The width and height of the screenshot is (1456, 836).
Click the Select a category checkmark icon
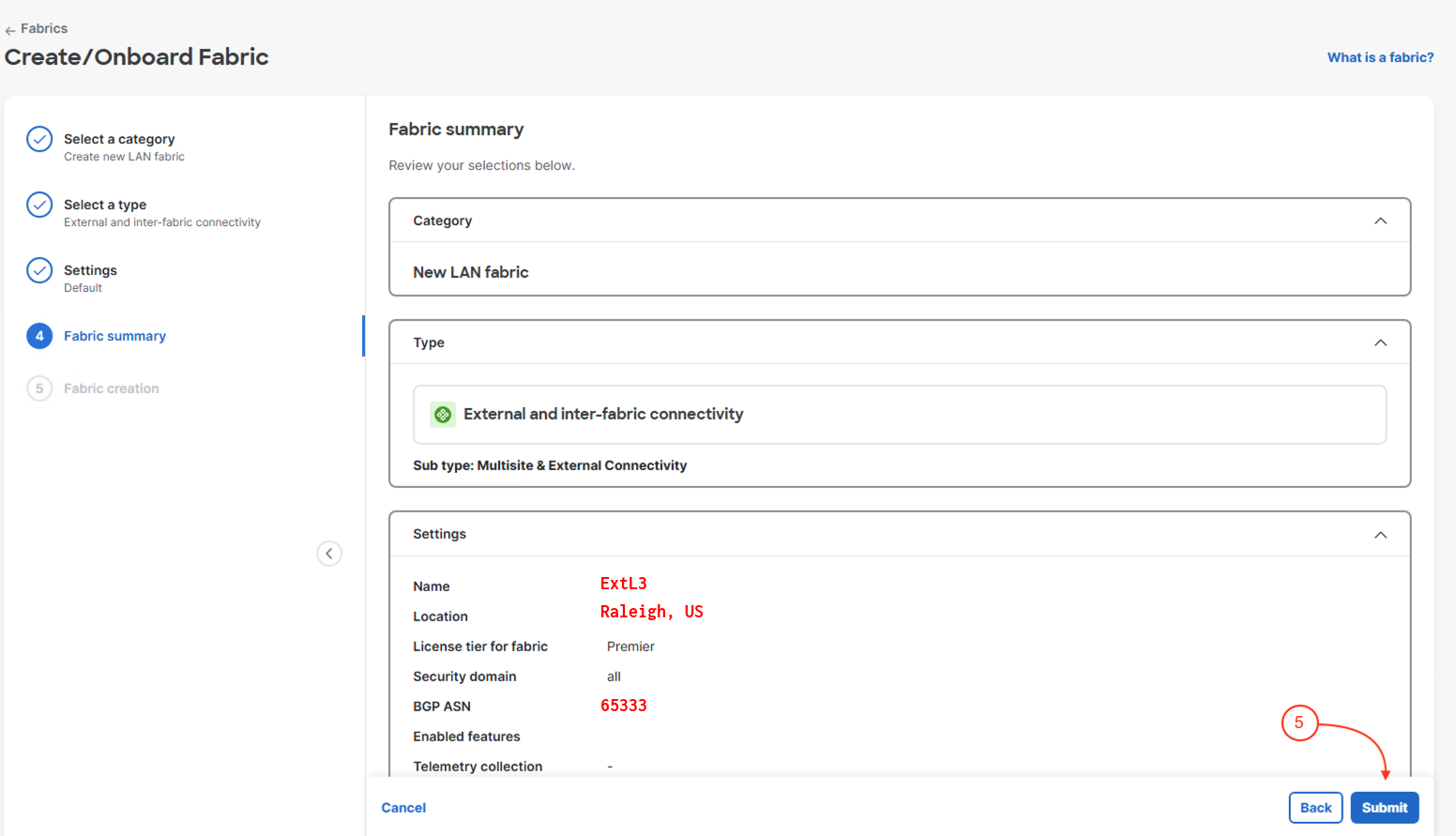[x=39, y=139]
